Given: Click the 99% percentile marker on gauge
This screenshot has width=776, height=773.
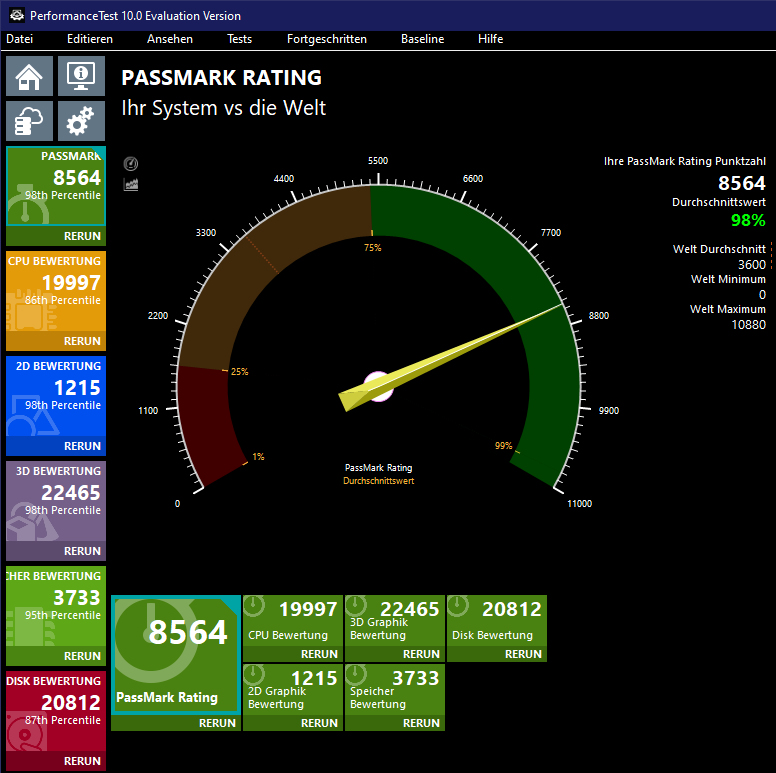Looking at the screenshot, I should tap(503, 446).
